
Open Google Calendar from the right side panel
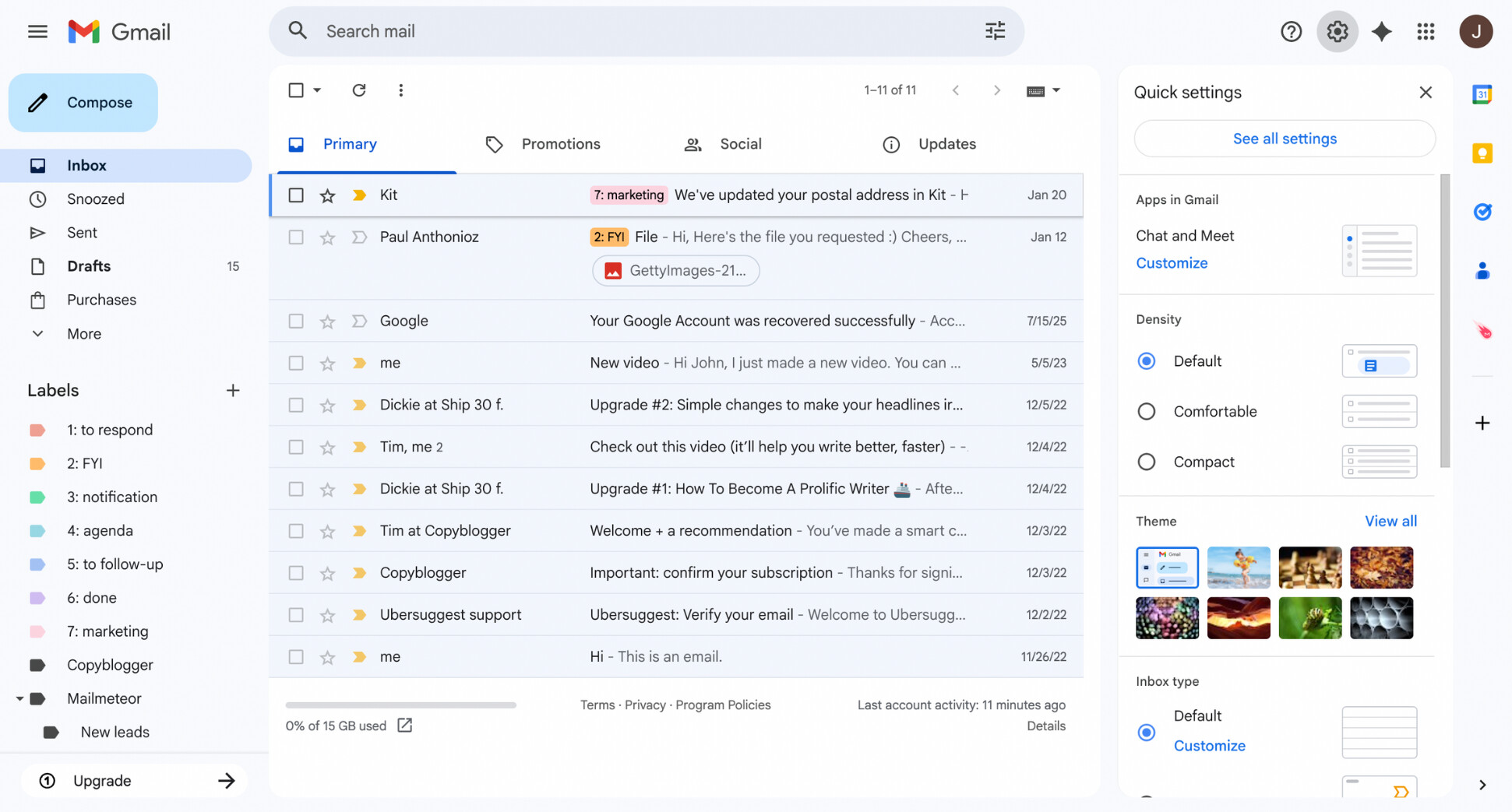pos(1482,93)
